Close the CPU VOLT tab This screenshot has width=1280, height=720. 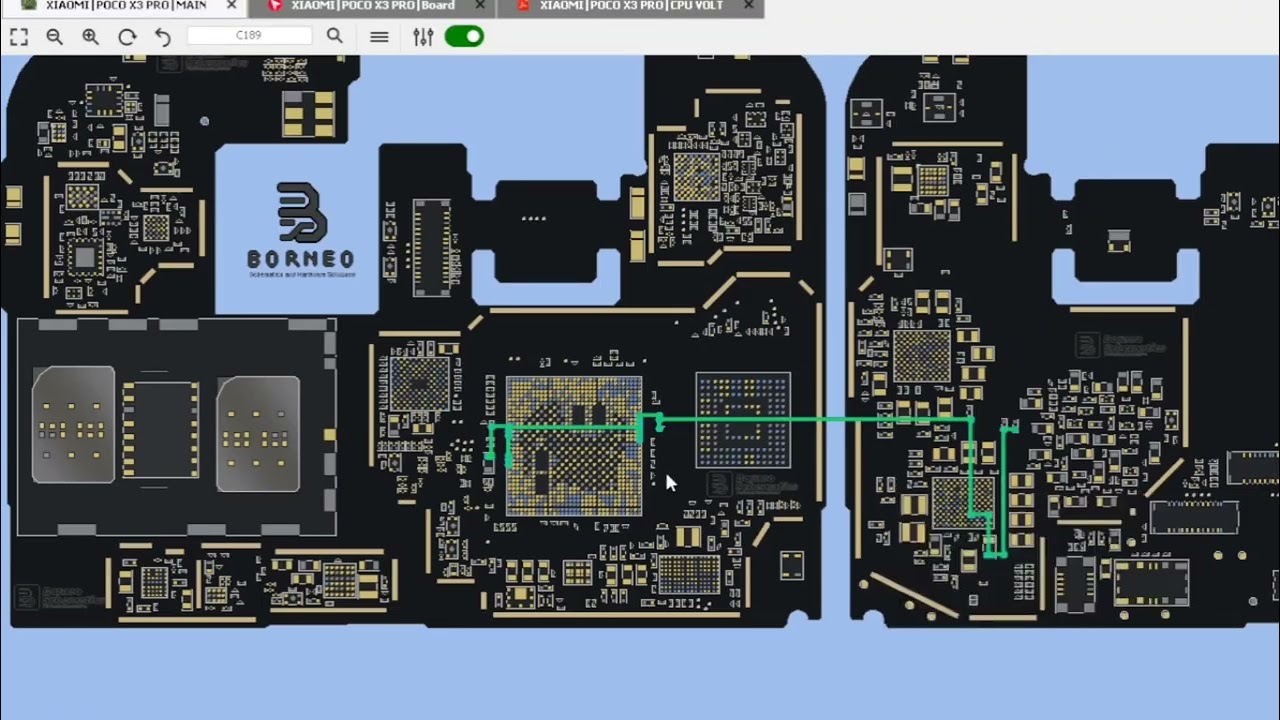(x=749, y=6)
